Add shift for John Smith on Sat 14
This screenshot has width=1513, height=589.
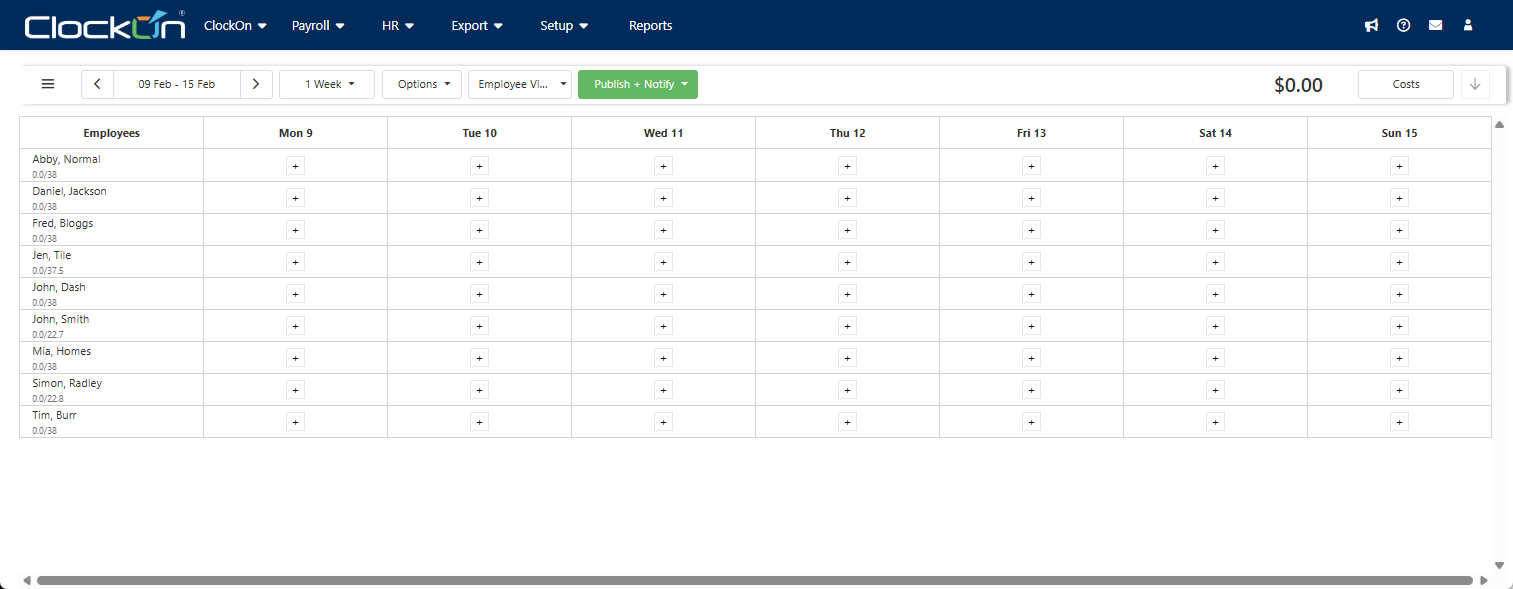click(x=1215, y=326)
